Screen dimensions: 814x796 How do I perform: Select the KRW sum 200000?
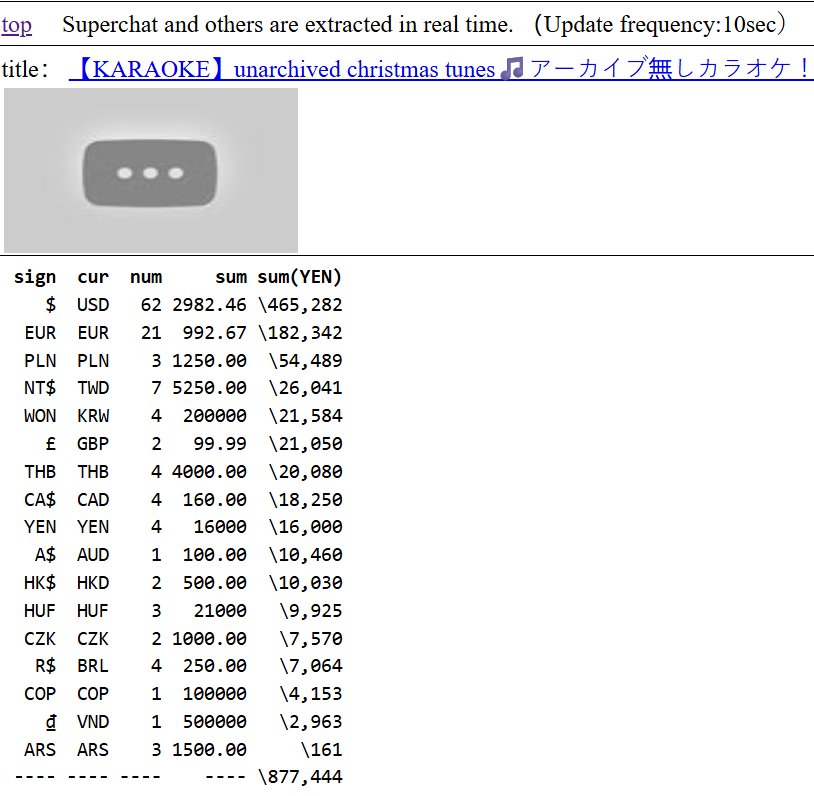(x=214, y=416)
